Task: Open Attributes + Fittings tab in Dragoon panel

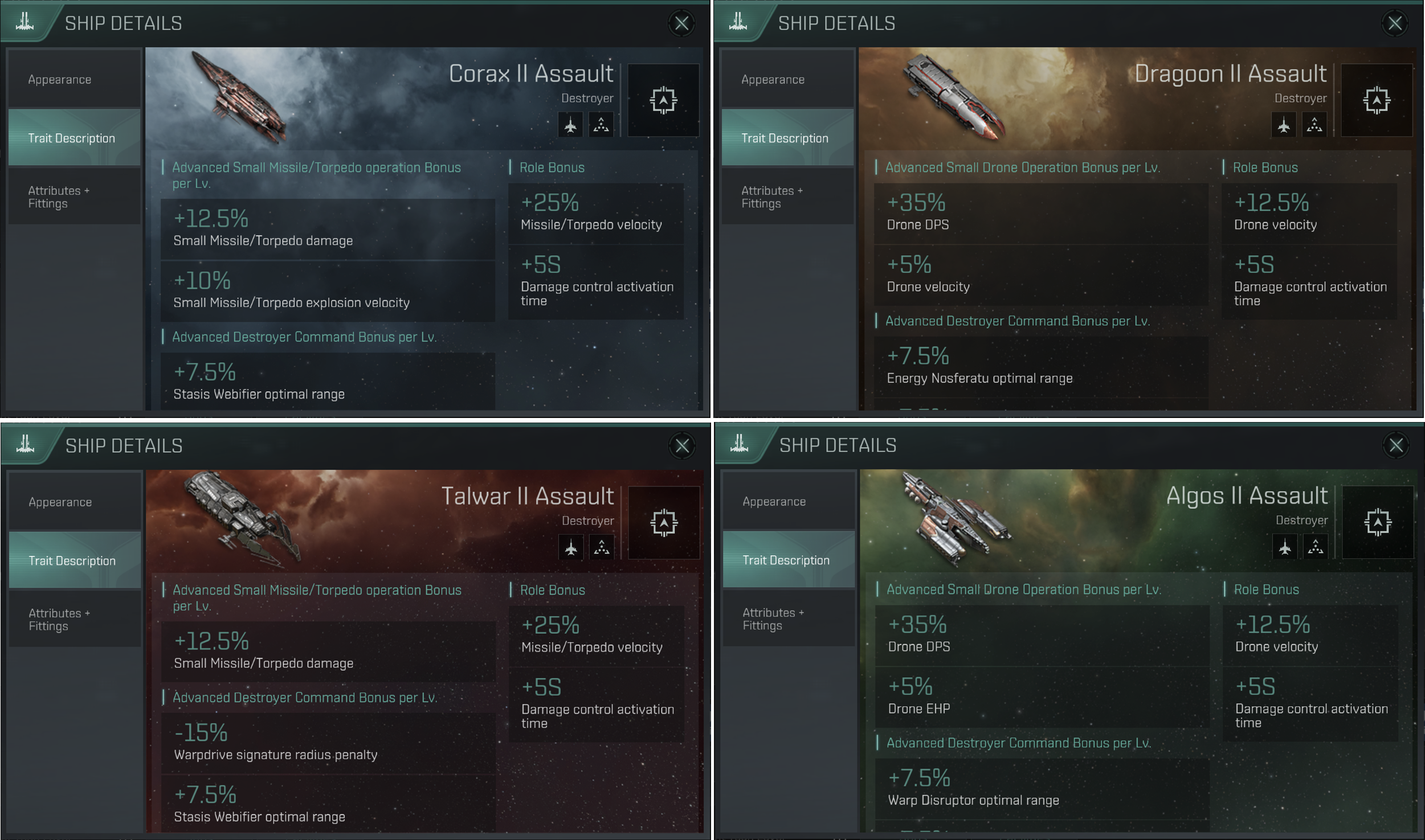Action: [x=788, y=197]
